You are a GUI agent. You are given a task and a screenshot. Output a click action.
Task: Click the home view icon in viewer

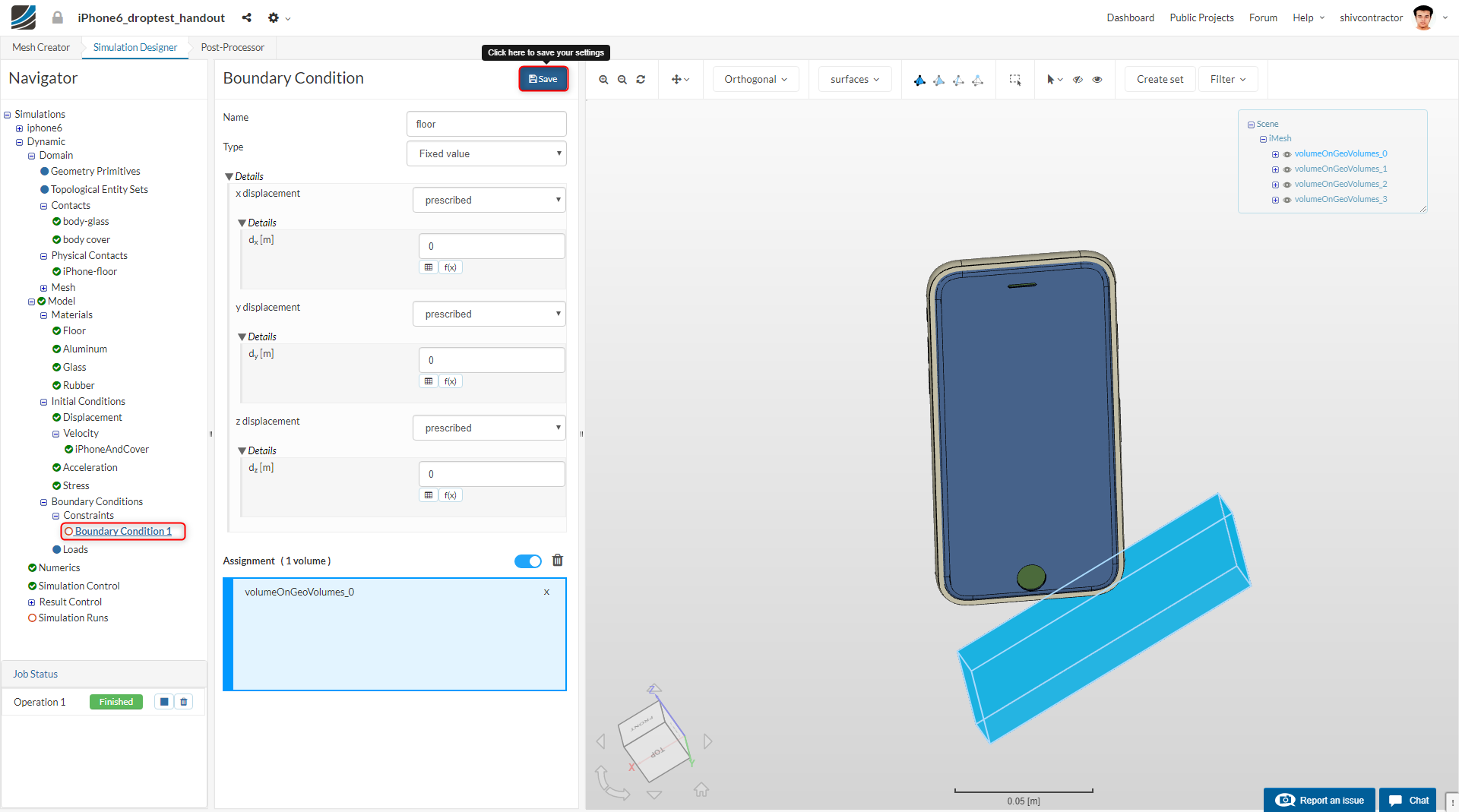click(x=701, y=790)
